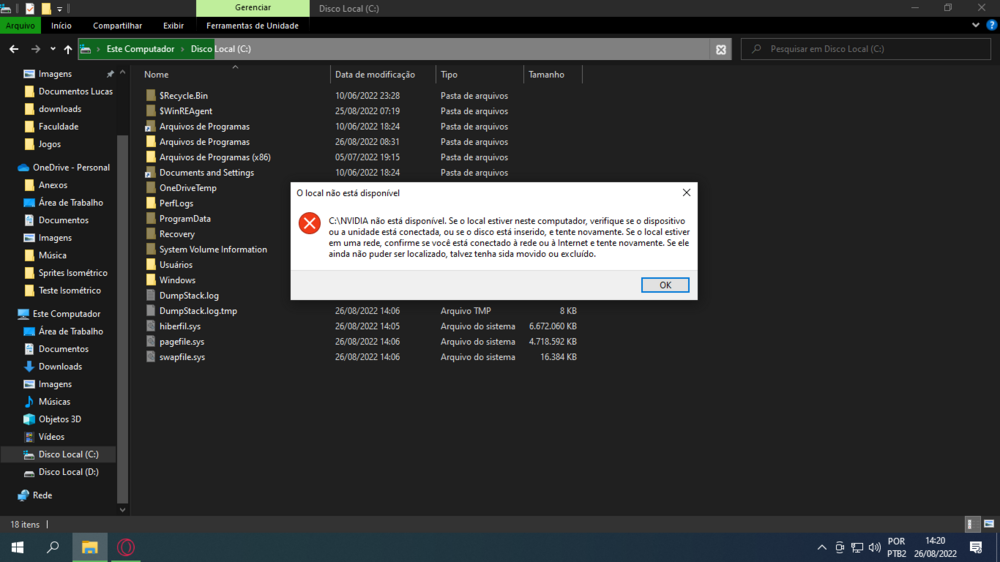Sort files by the Nome column header
Image resolution: width=1000 pixels, height=562 pixels.
[157, 75]
